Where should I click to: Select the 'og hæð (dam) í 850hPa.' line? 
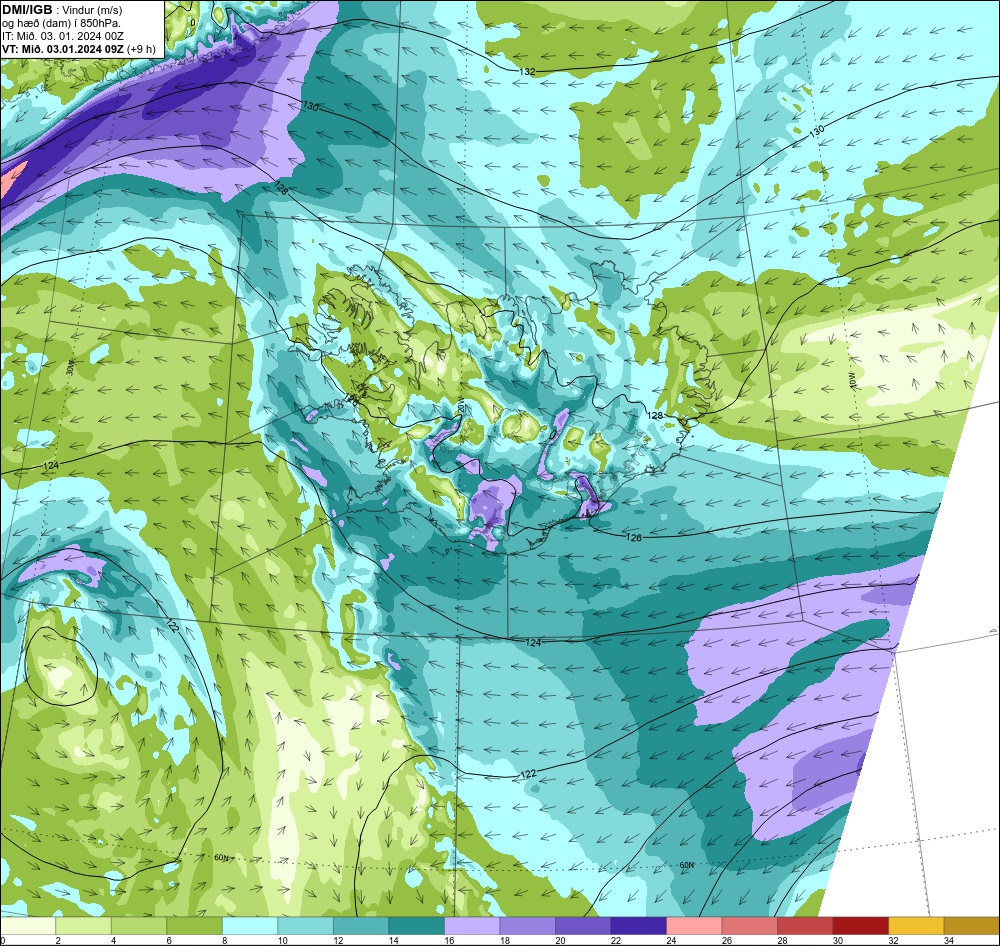(61, 24)
